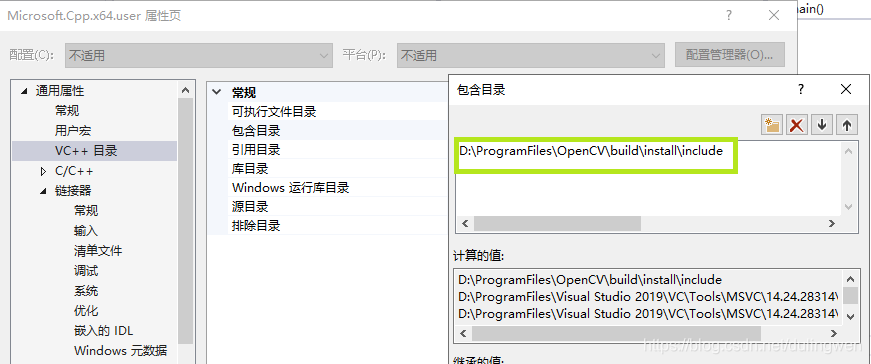Select 输入 linker item
Viewport: 871px width, 364px height.
click(x=86, y=231)
